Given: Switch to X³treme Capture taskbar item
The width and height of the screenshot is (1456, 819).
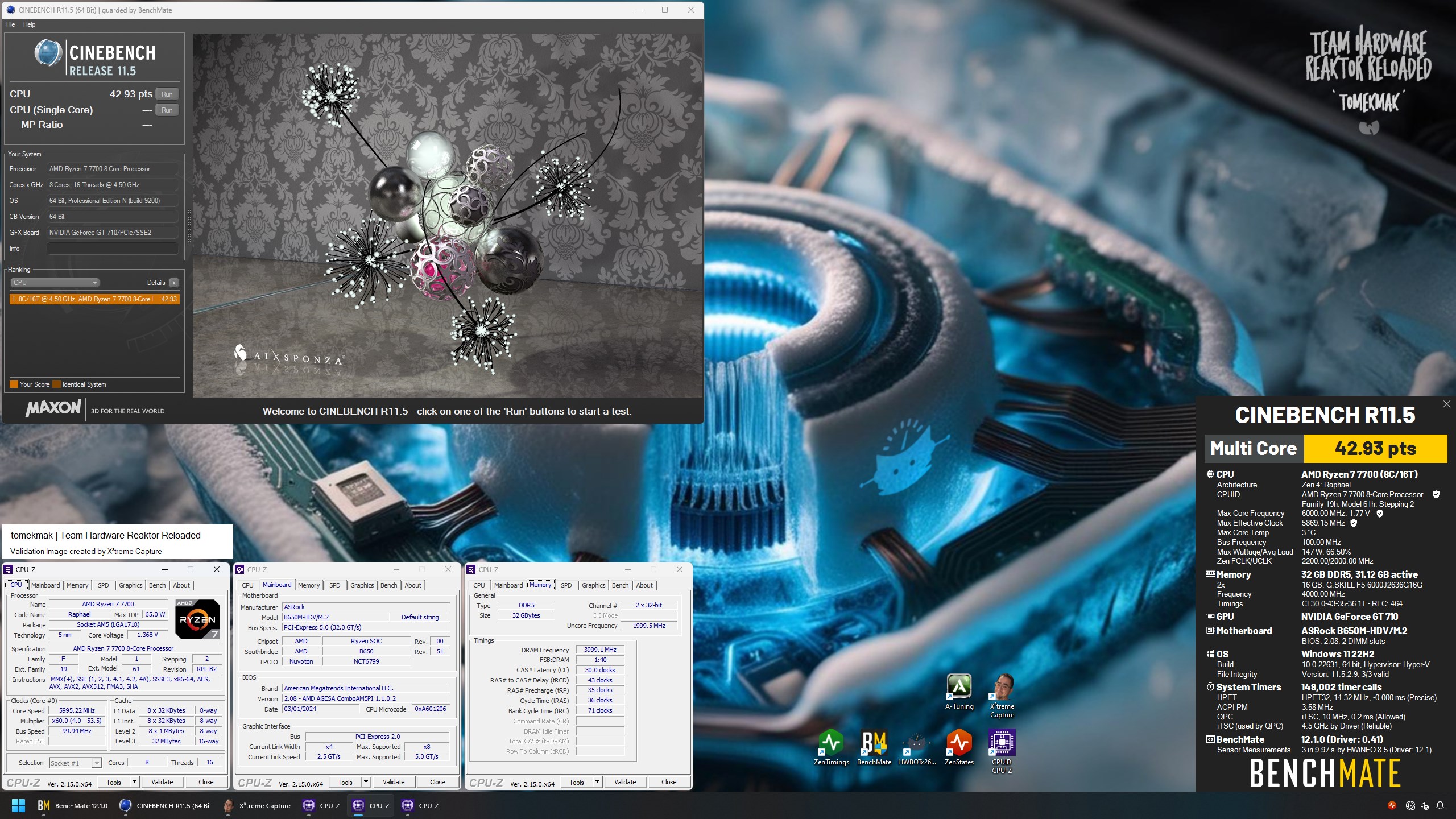Looking at the screenshot, I should (257, 805).
